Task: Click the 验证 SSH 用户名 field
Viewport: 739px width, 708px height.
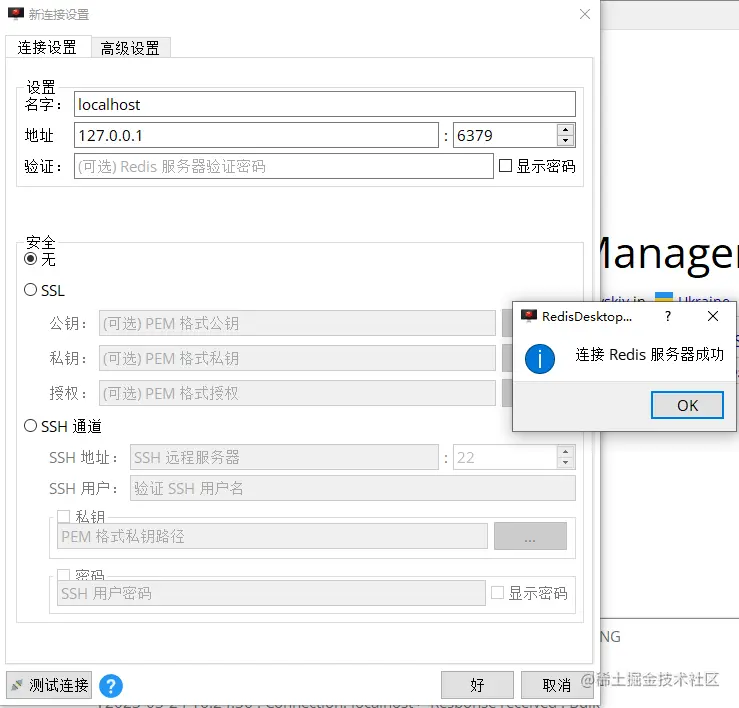Action: tap(353, 488)
